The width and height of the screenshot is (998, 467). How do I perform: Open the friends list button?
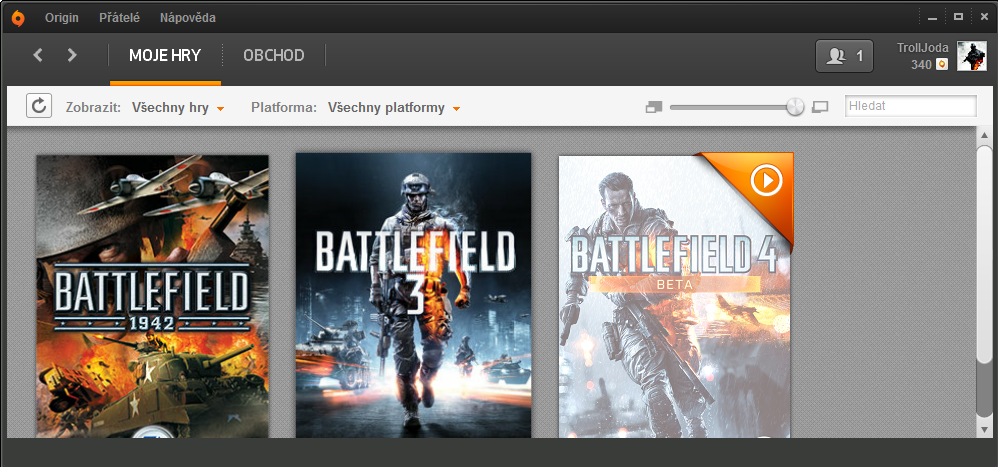pyautogui.click(x=844, y=56)
